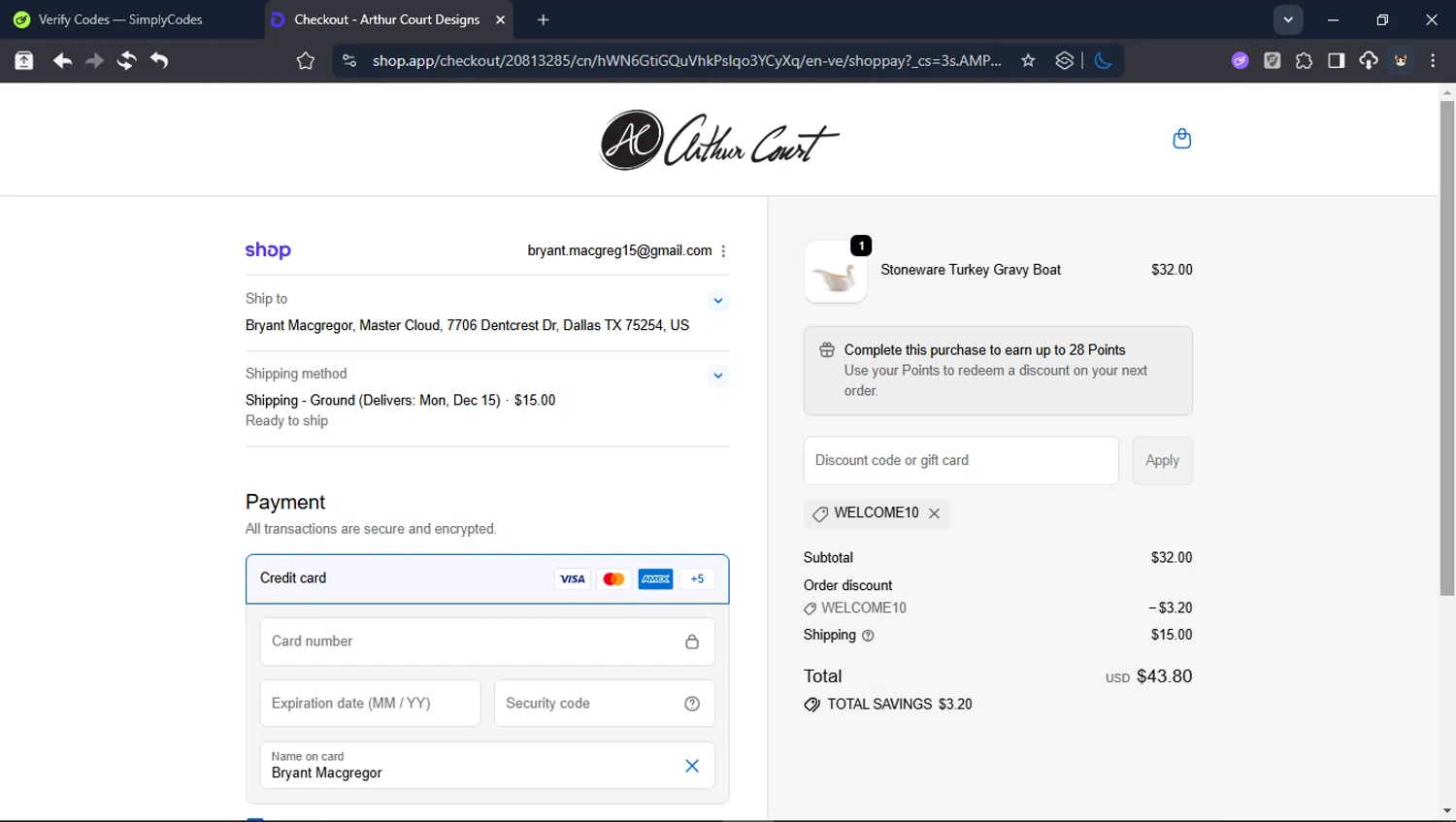1456x822 pixels.
Task: Focus the Security code field
Action: (605, 704)
